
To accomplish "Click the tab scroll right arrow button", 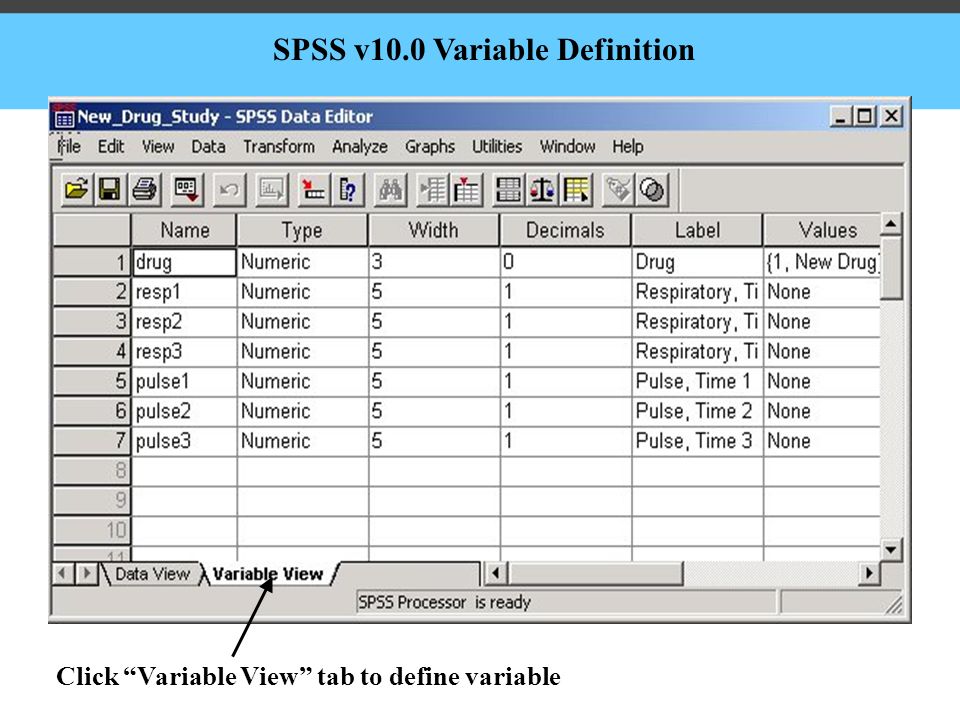I will 86,574.
